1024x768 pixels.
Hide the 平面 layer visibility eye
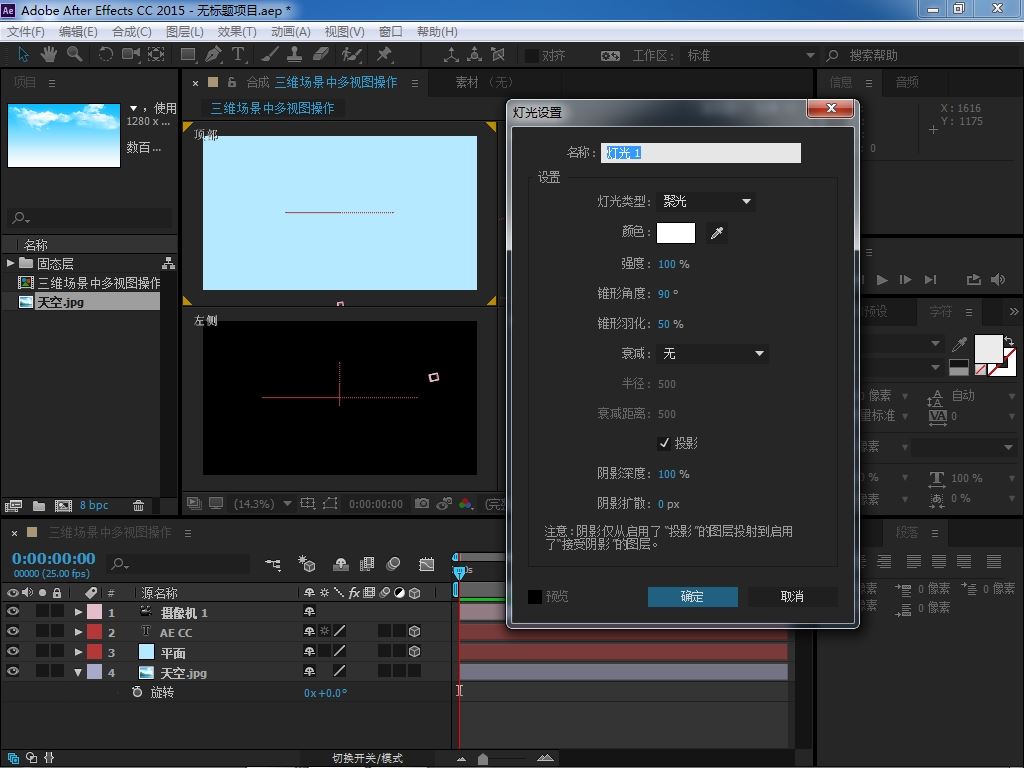(13, 652)
